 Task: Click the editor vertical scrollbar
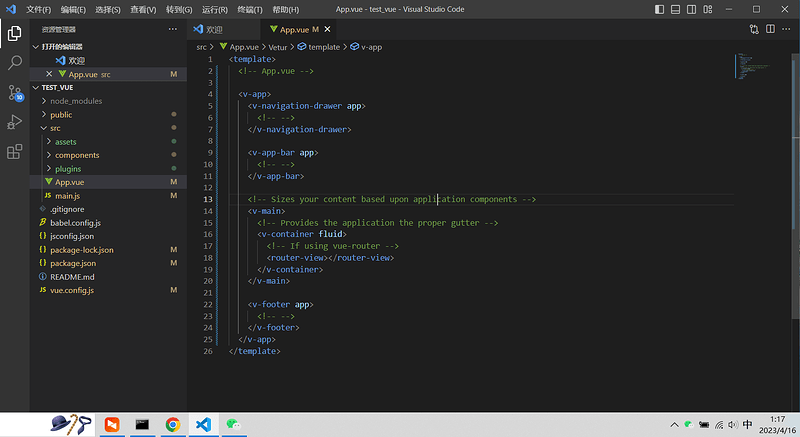[x=795, y=186]
